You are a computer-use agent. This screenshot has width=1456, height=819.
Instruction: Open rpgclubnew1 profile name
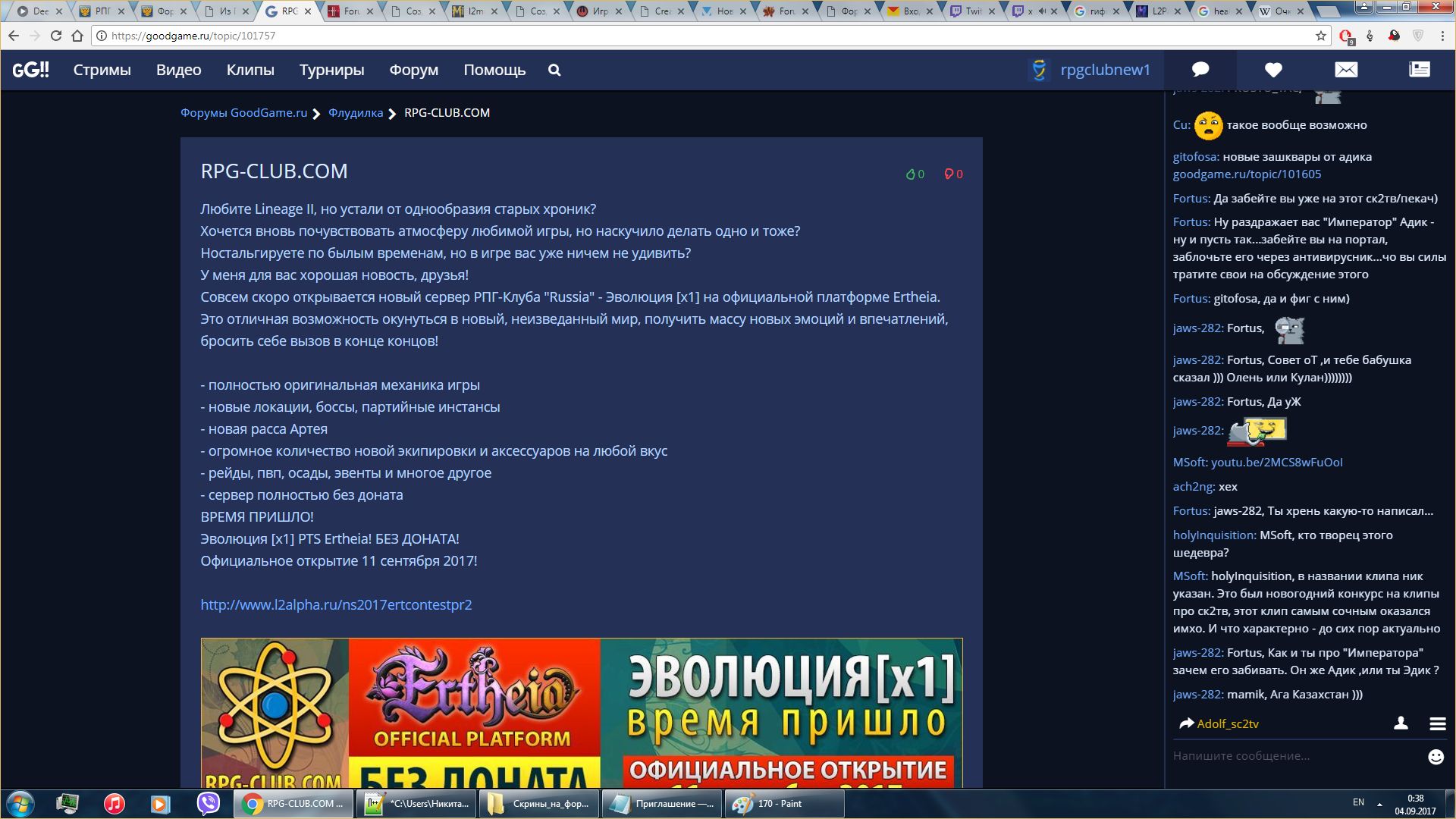point(1105,70)
